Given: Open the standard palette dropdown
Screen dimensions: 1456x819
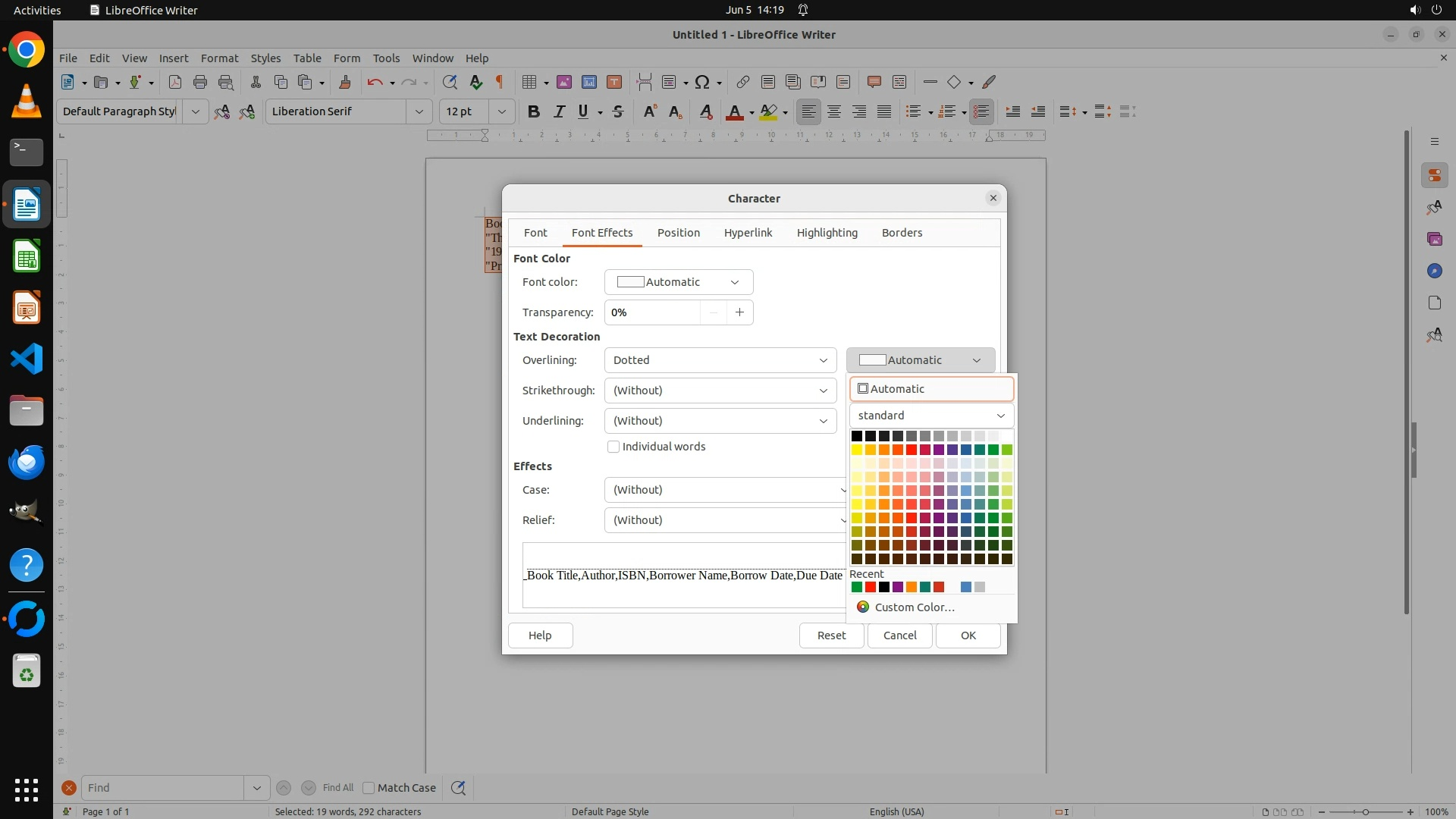Looking at the screenshot, I should (931, 416).
